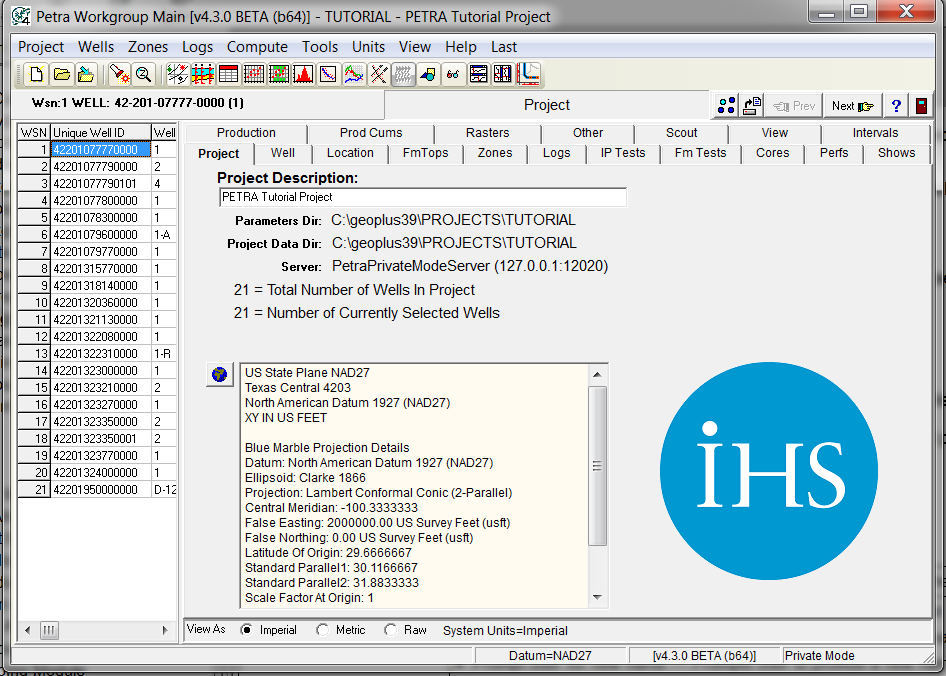
Task: Click the red eyeglasses icon
Action: click(453, 75)
